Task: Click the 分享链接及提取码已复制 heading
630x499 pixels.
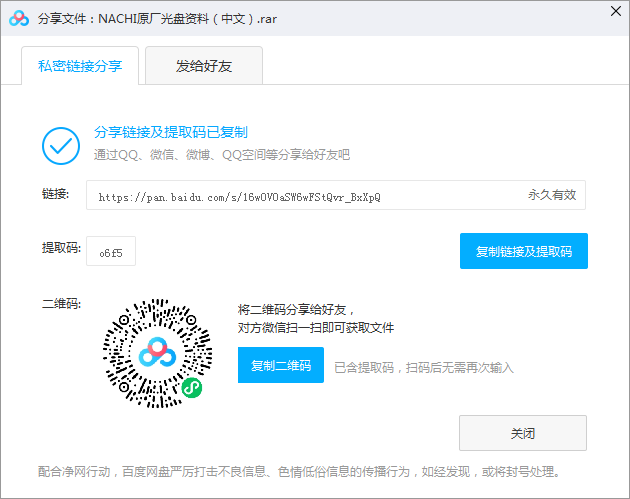Action: tap(170, 132)
